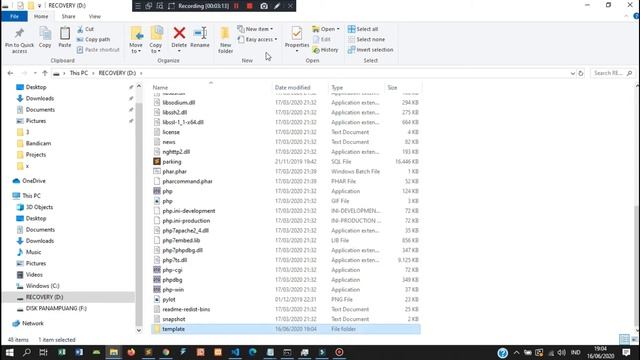The width and height of the screenshot is (640, 360).
Task: Create a New folder
Action: click(x=225, y=40)
